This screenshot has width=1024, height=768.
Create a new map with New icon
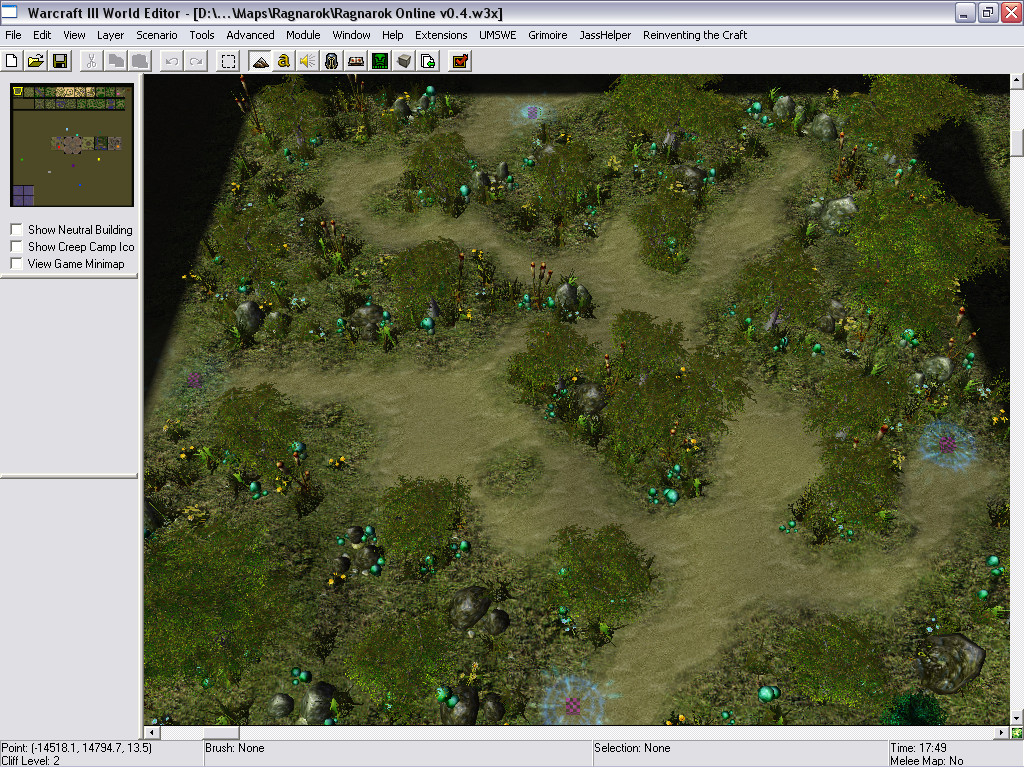pyautogui.click(x=12, y=61)
